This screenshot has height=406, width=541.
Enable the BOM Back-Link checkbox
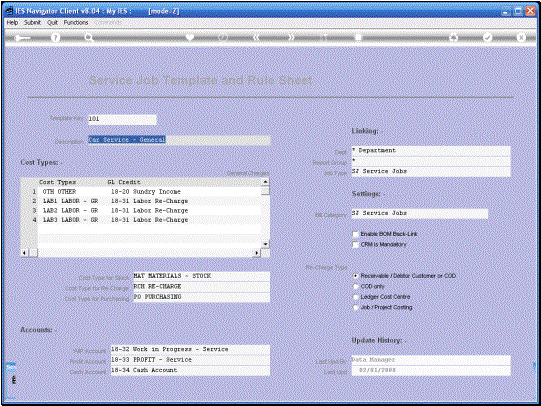(355, 234)
